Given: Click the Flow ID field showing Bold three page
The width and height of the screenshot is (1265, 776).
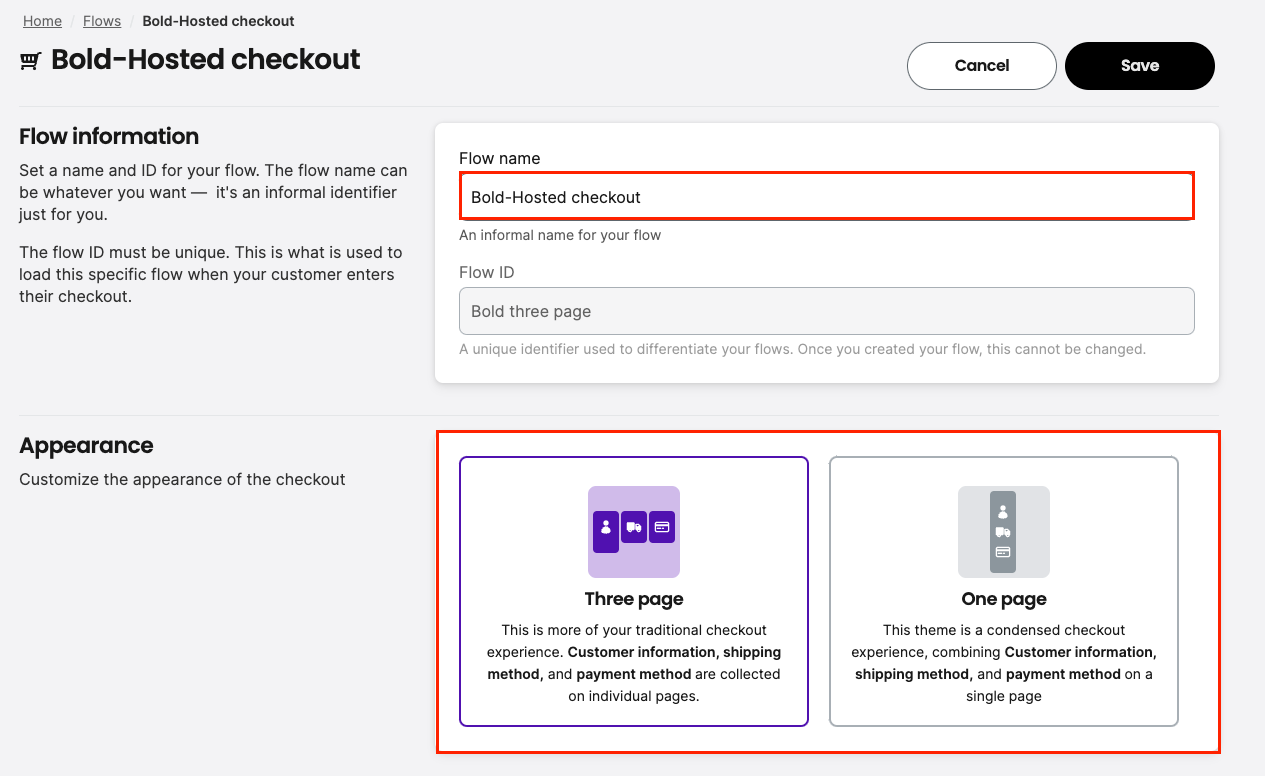Looking at the screenshot, I should coord(825,311).
